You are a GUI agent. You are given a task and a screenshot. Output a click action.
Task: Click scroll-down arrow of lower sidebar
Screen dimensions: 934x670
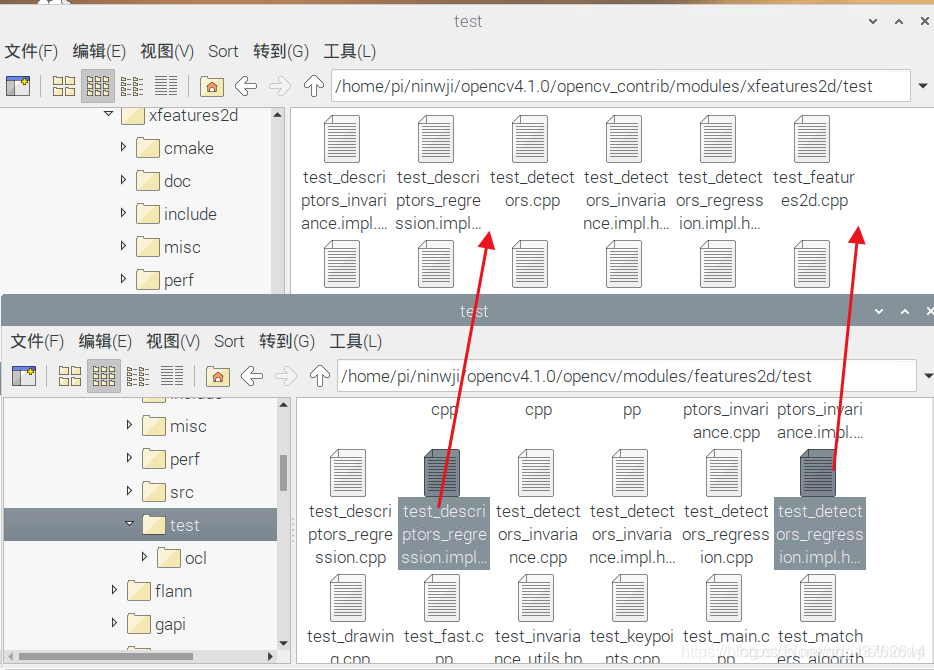pos(284,643)
